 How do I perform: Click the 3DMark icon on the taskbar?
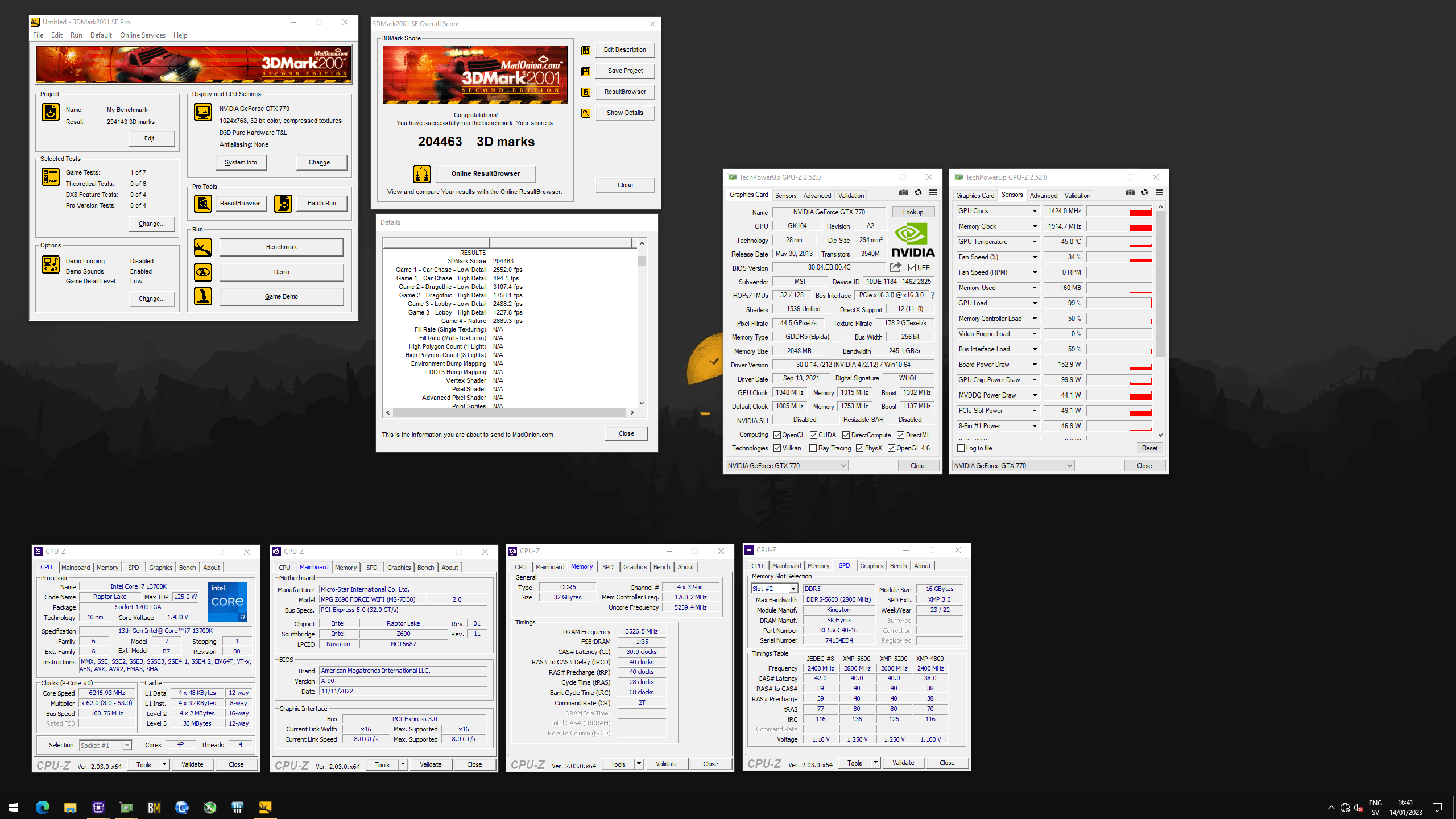265,807
